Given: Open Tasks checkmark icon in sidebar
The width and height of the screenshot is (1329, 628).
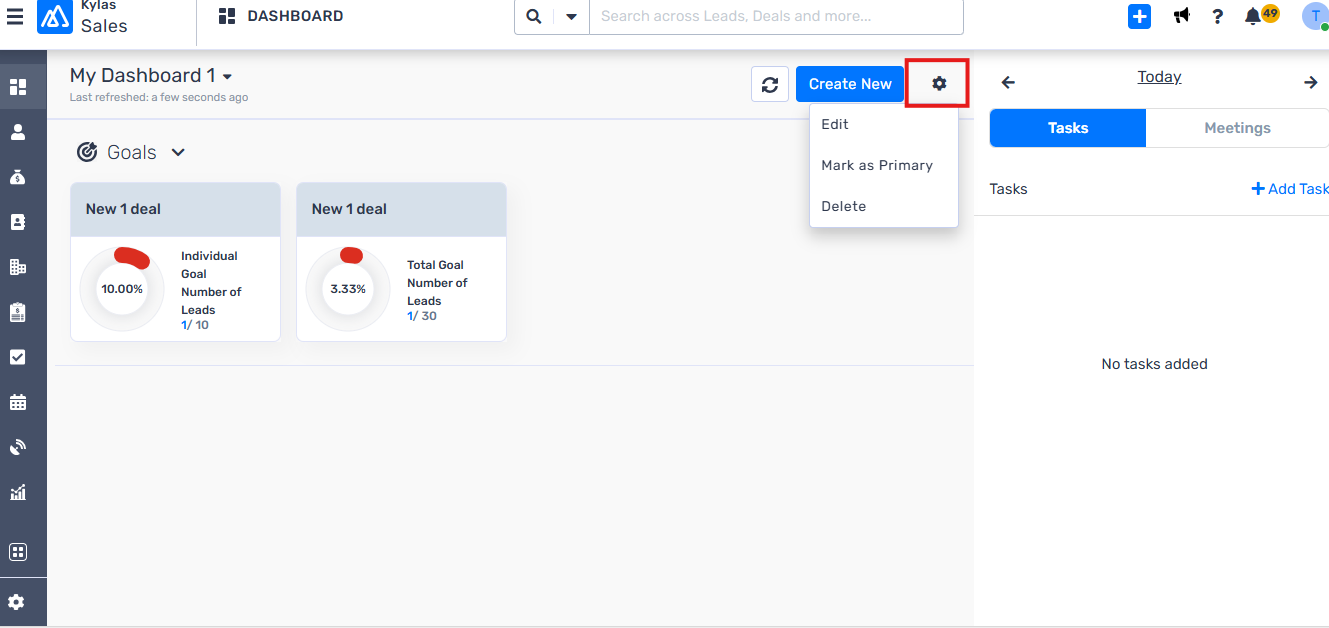Looking at the screenshot, I should pyautogui.click(x=18, y=357).
